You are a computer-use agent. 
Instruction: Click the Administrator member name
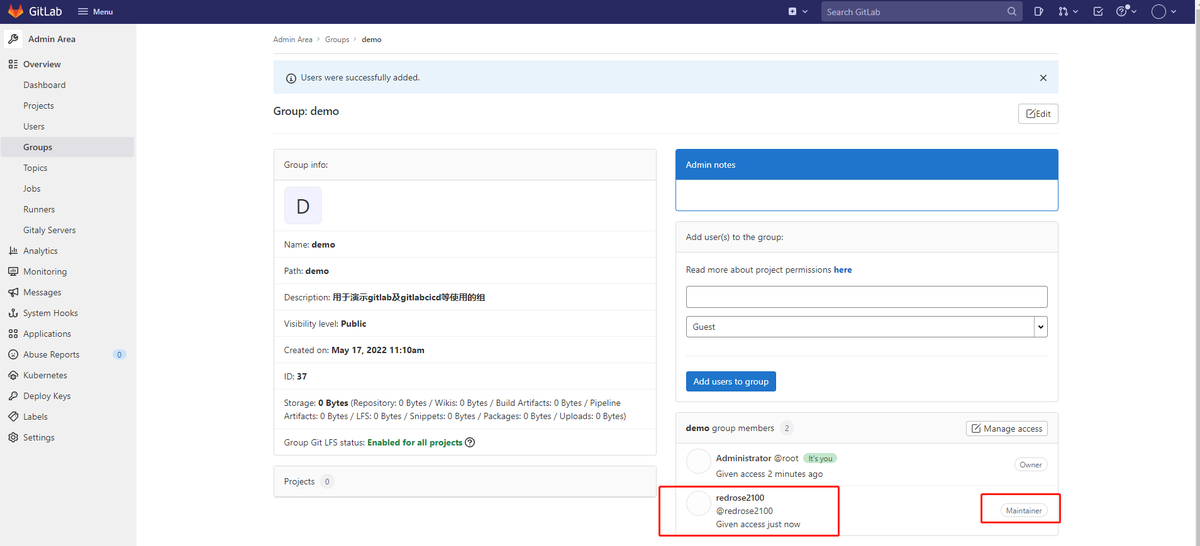(743, 458)
